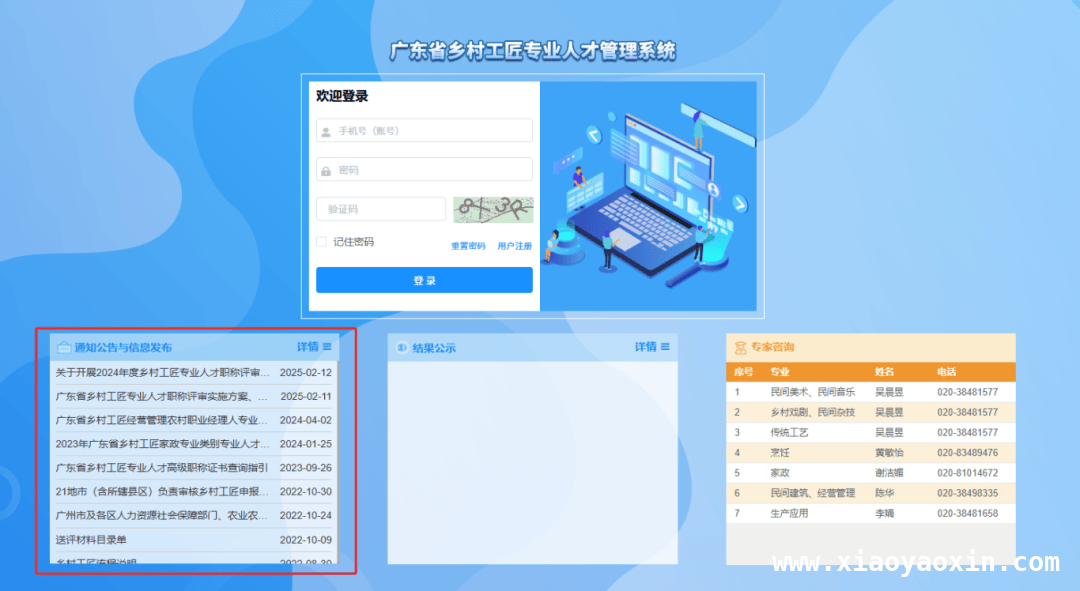Click the name 陈华

tap(884, 493)
